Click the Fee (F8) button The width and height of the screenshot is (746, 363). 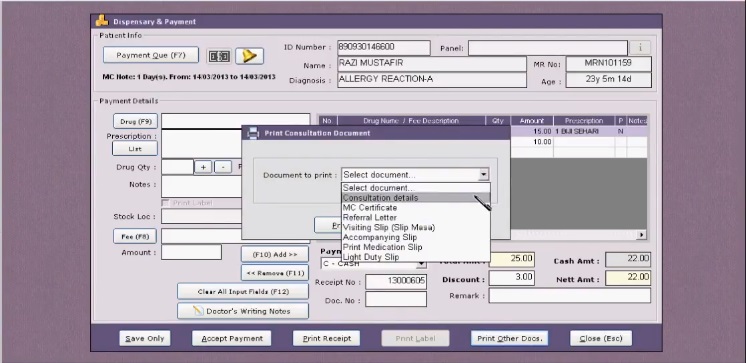tap(135, 236)
